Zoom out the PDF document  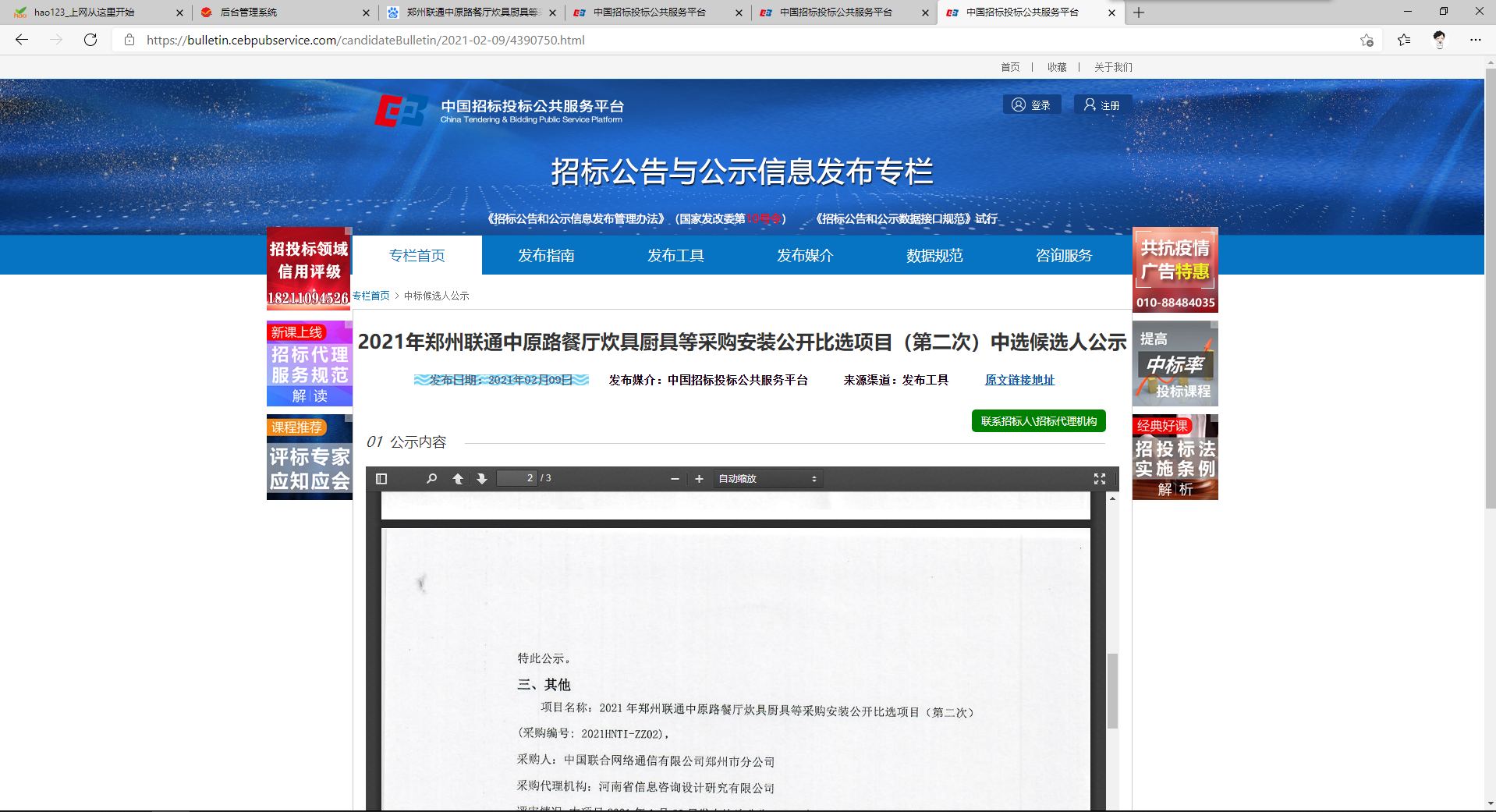[675, 479]
